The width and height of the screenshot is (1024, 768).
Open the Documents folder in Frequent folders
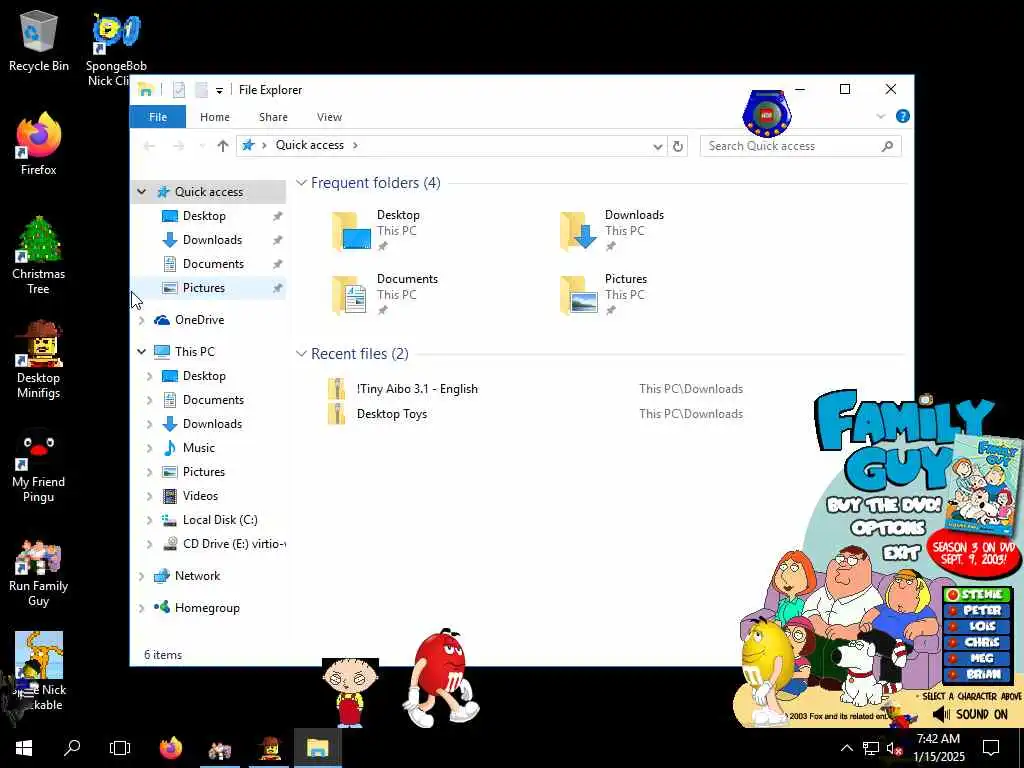(385, 294)
